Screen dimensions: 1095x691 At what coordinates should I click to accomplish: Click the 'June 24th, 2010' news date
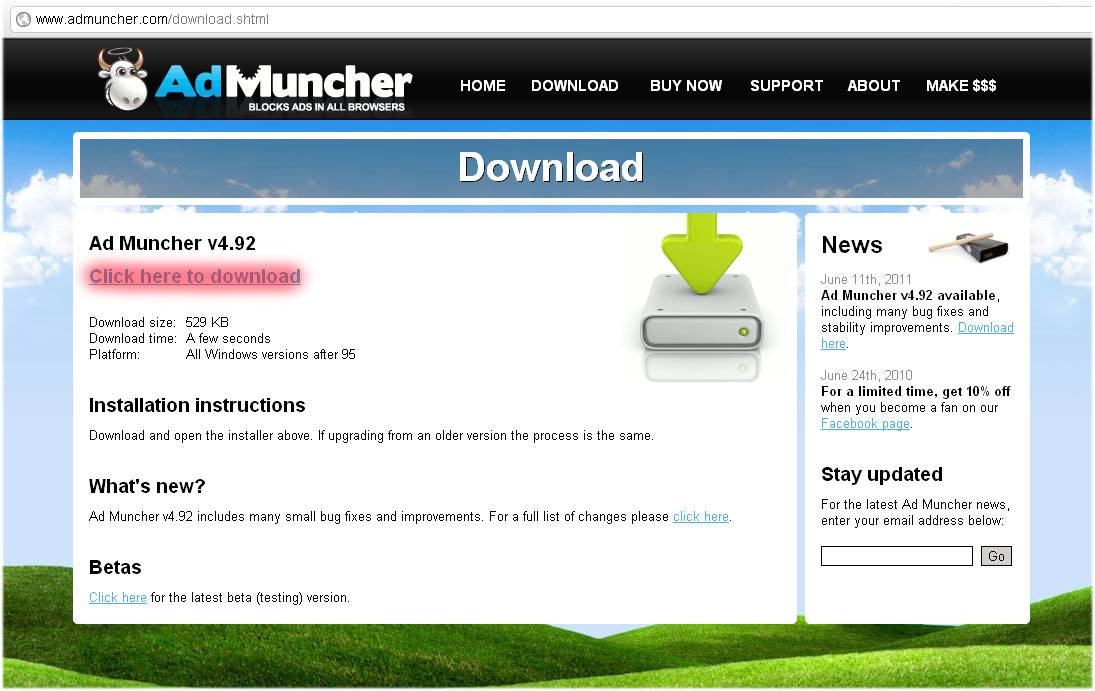point(867,375)
